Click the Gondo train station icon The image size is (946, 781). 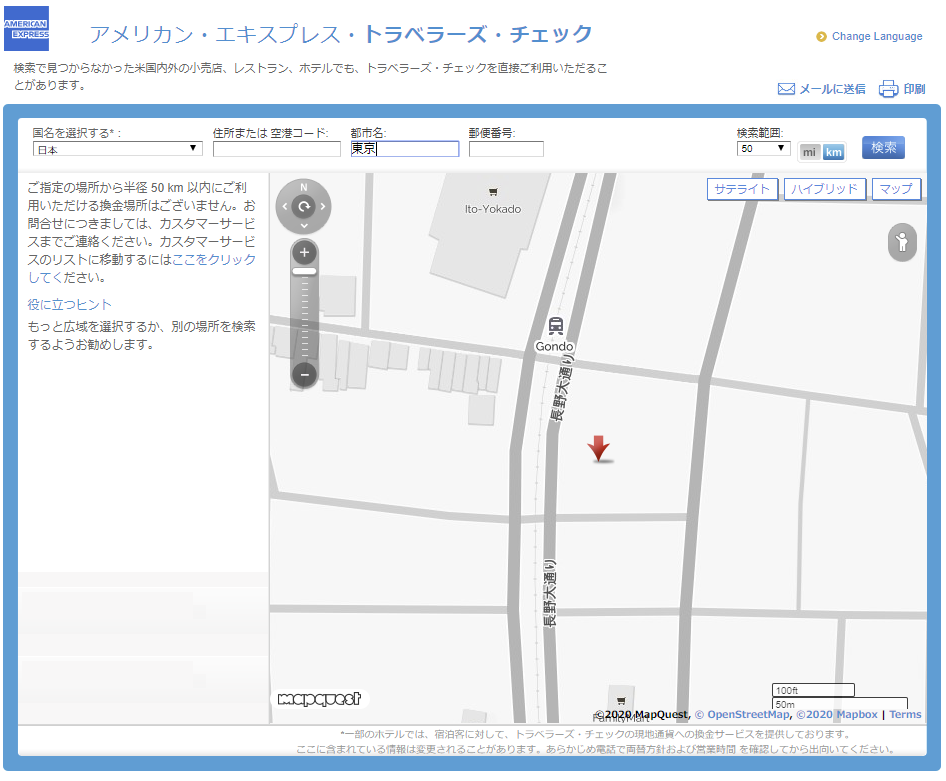pos(556,326)
